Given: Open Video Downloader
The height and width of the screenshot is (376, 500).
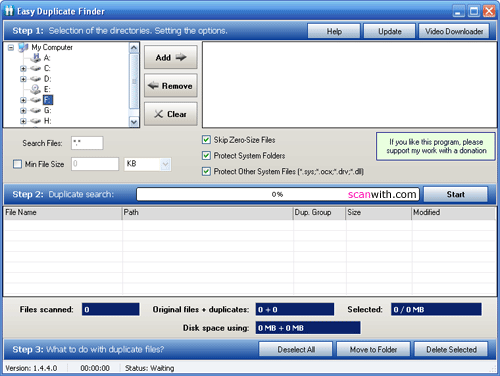Looking at the screenshot, I should click(454, 31).
